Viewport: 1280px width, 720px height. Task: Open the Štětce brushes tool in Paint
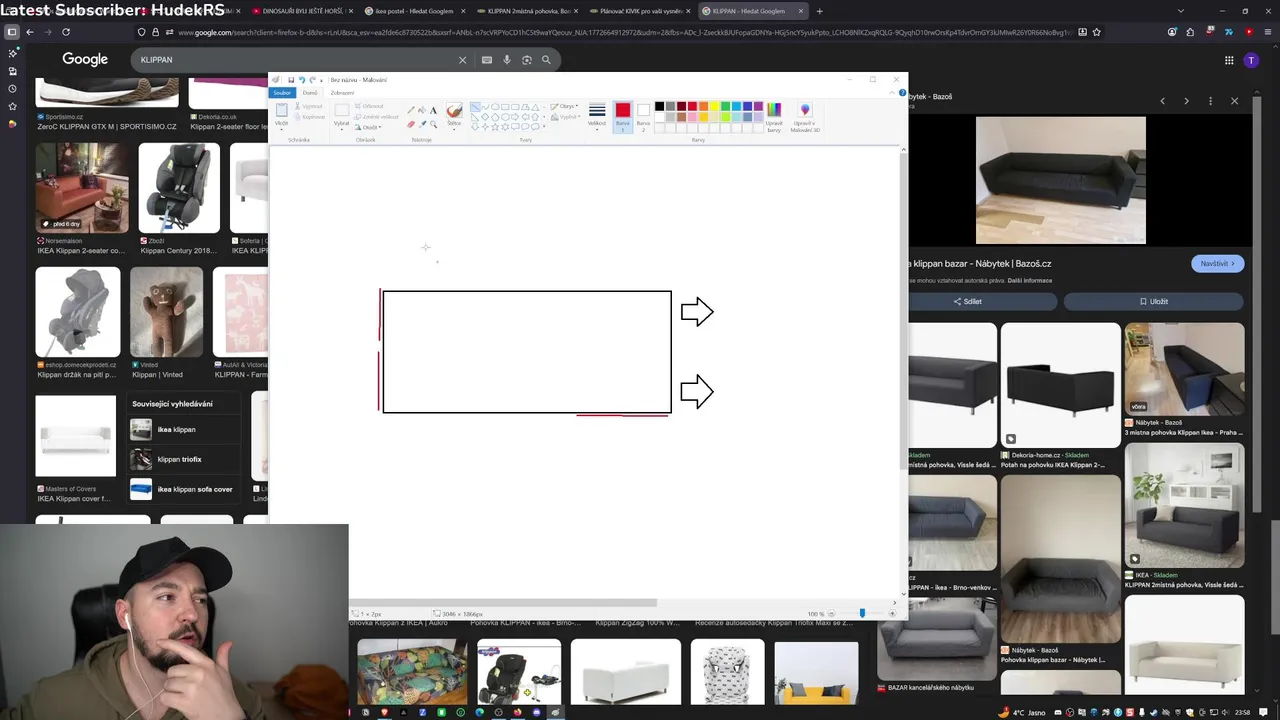coord(454,116)
